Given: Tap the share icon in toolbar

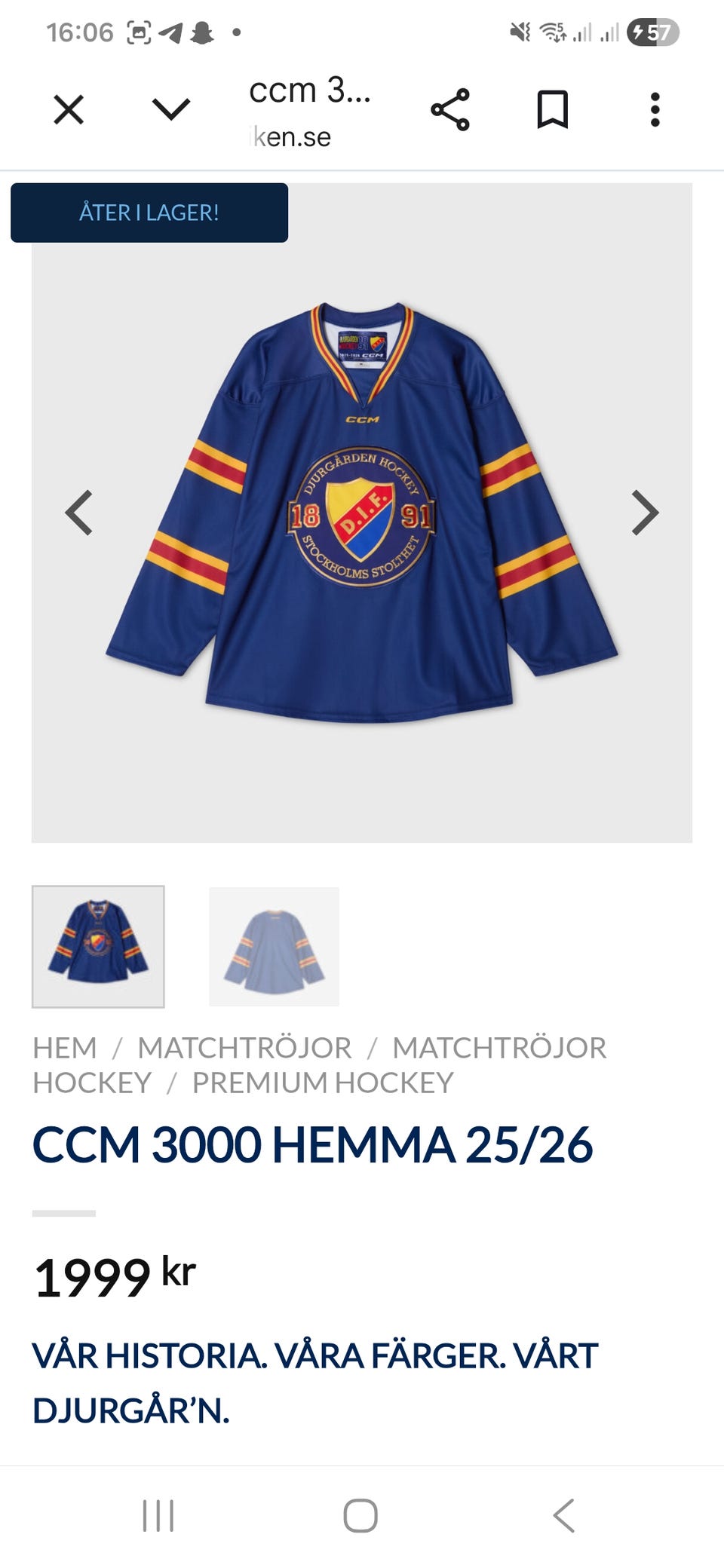Looking at the screenshot, I should [x=450, y=110].
